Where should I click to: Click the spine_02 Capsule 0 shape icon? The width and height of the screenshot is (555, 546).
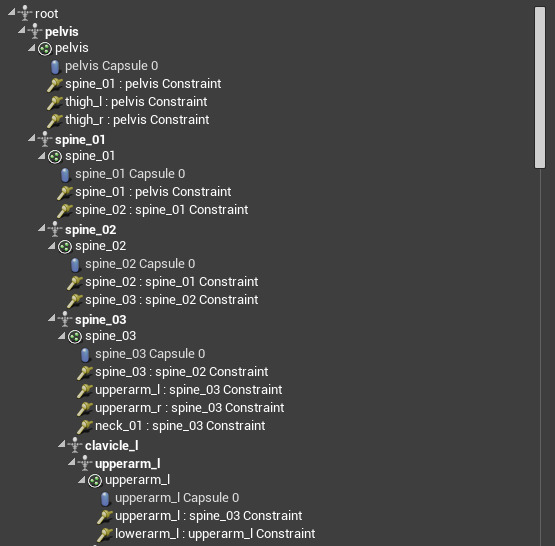pyautogui.click(x=75, y=265)
